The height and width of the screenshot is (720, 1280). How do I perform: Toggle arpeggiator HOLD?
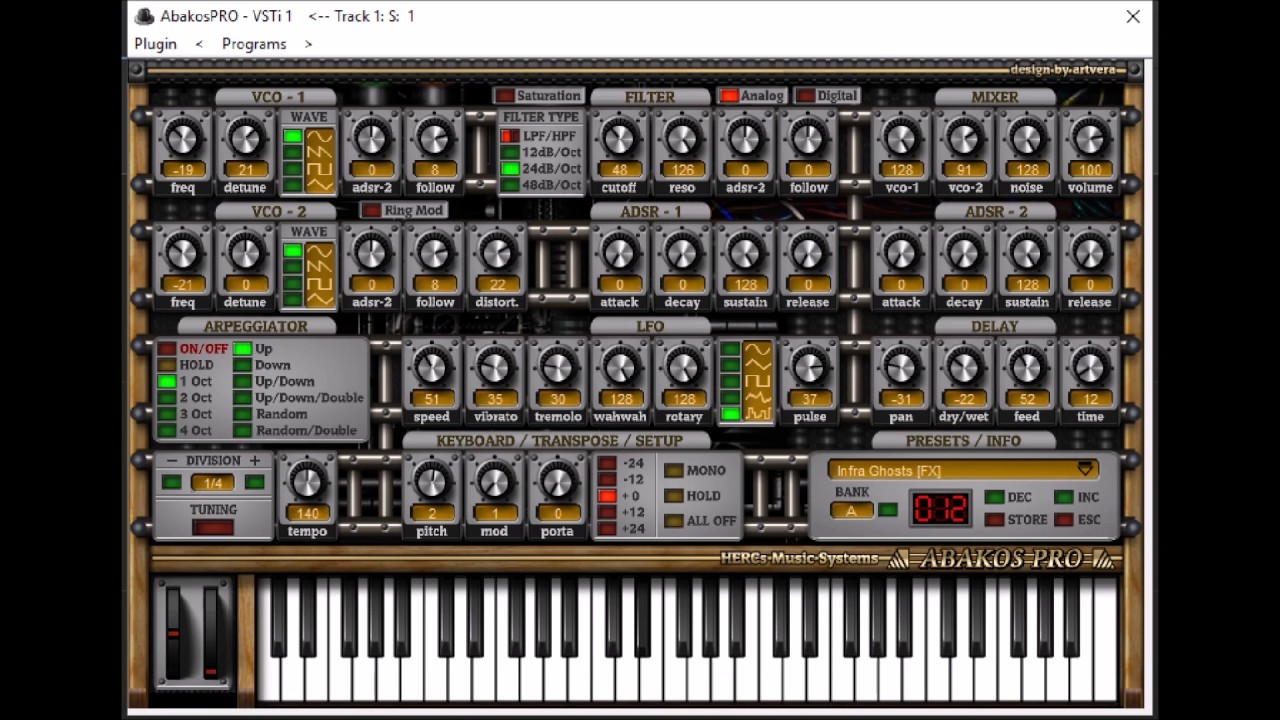[167, 365]
